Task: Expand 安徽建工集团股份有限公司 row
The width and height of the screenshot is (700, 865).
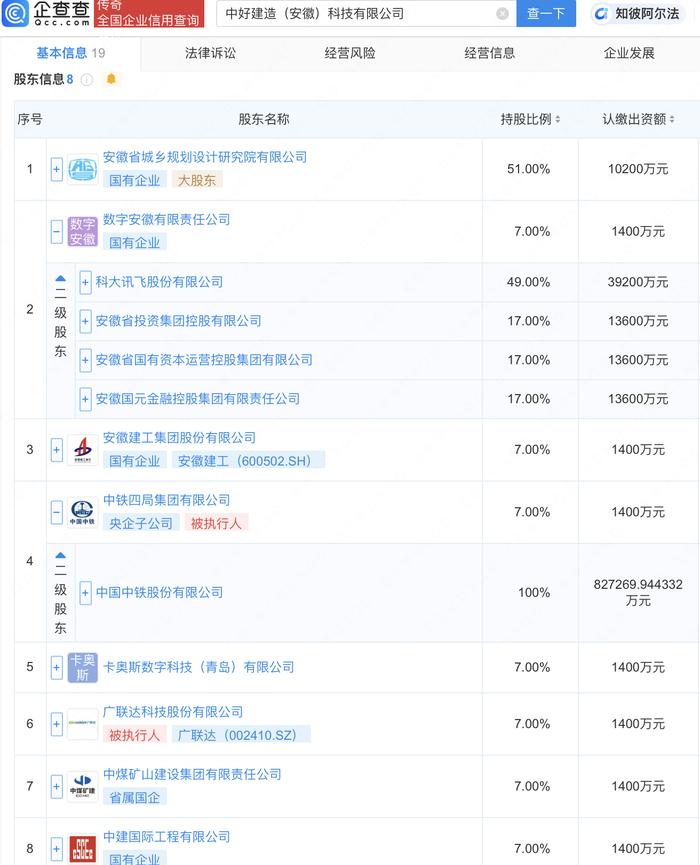Action: [56, 450]
